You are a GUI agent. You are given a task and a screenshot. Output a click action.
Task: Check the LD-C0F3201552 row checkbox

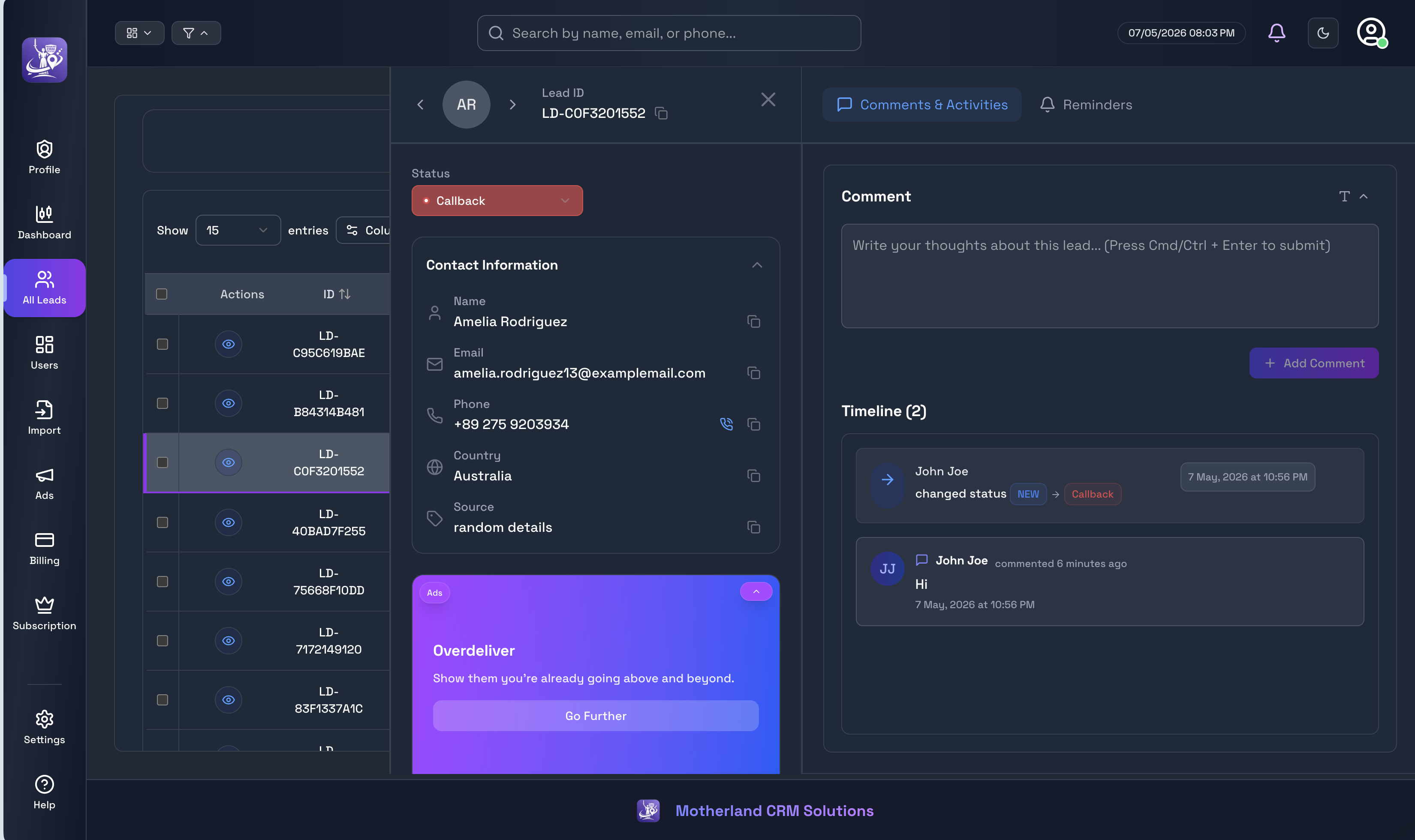(x=163, y=462)
